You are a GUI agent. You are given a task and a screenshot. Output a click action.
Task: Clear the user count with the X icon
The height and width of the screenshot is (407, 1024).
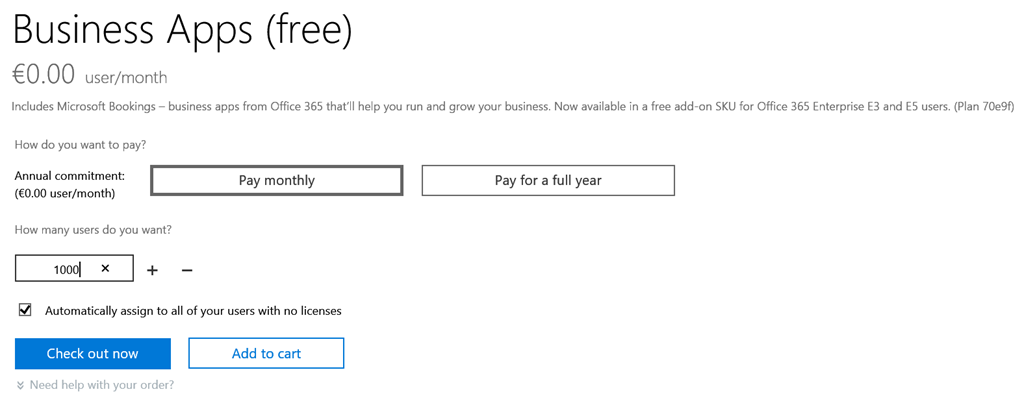click(x=105, y=269)
